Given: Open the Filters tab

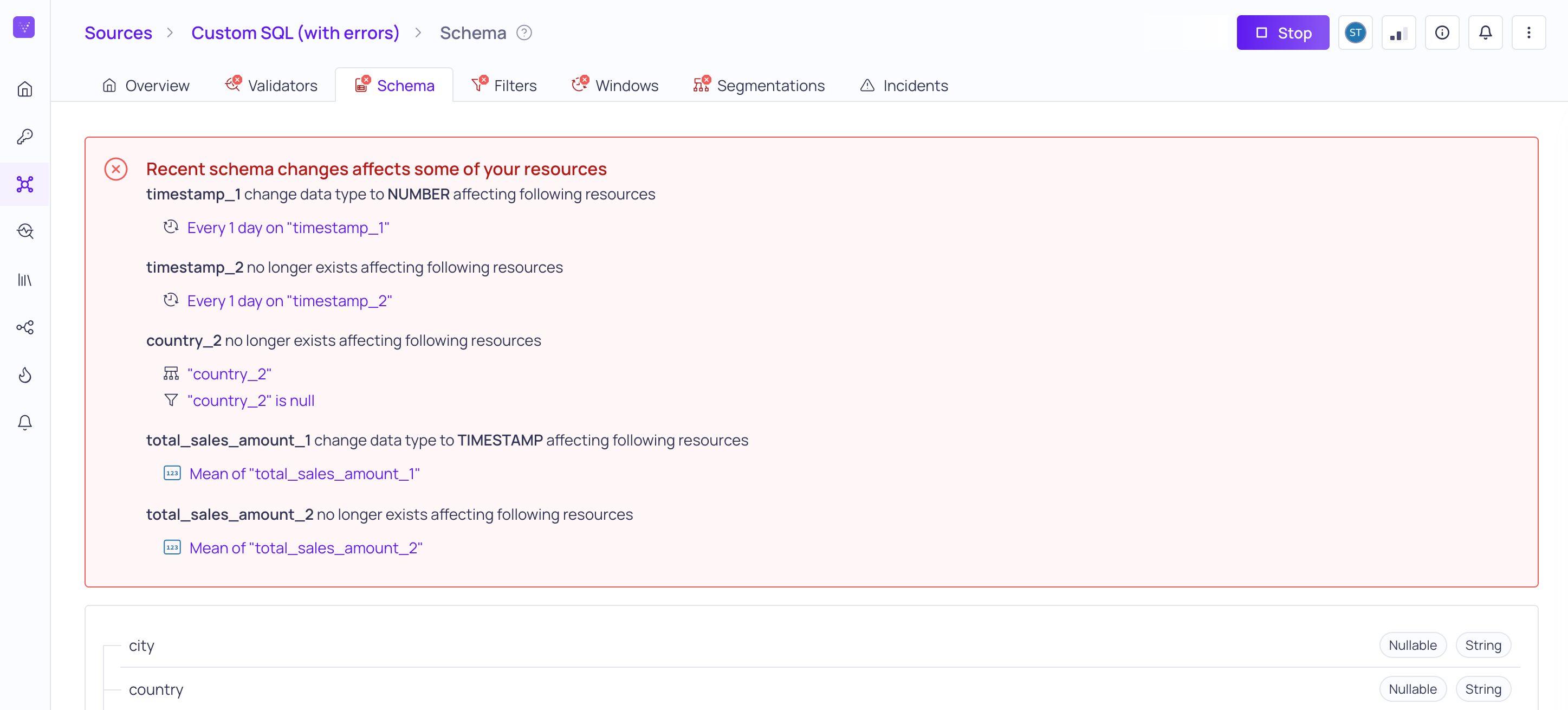Looking at the screenshot, I should tap(504, 85).
